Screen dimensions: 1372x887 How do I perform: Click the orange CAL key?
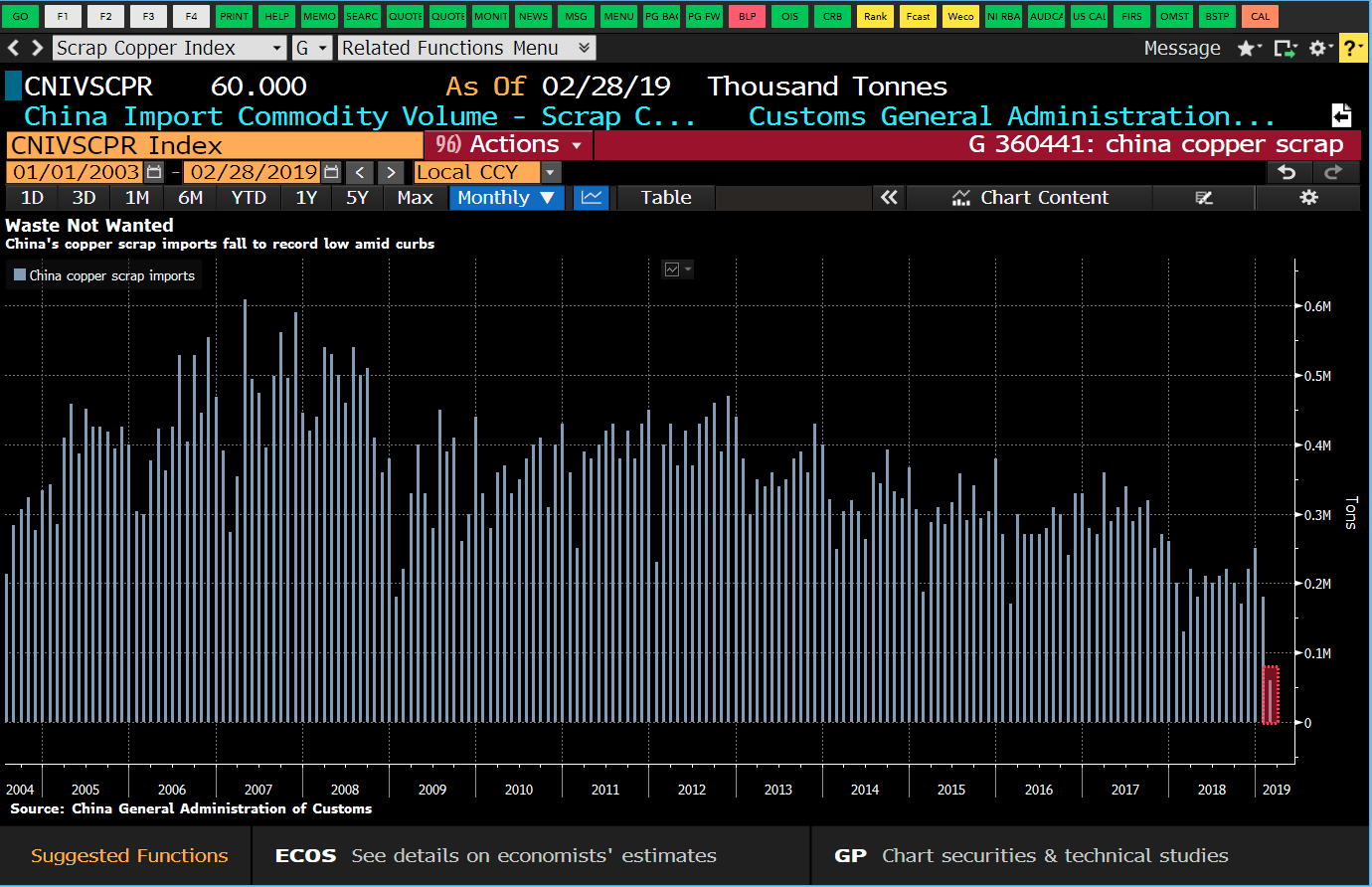1260,16
